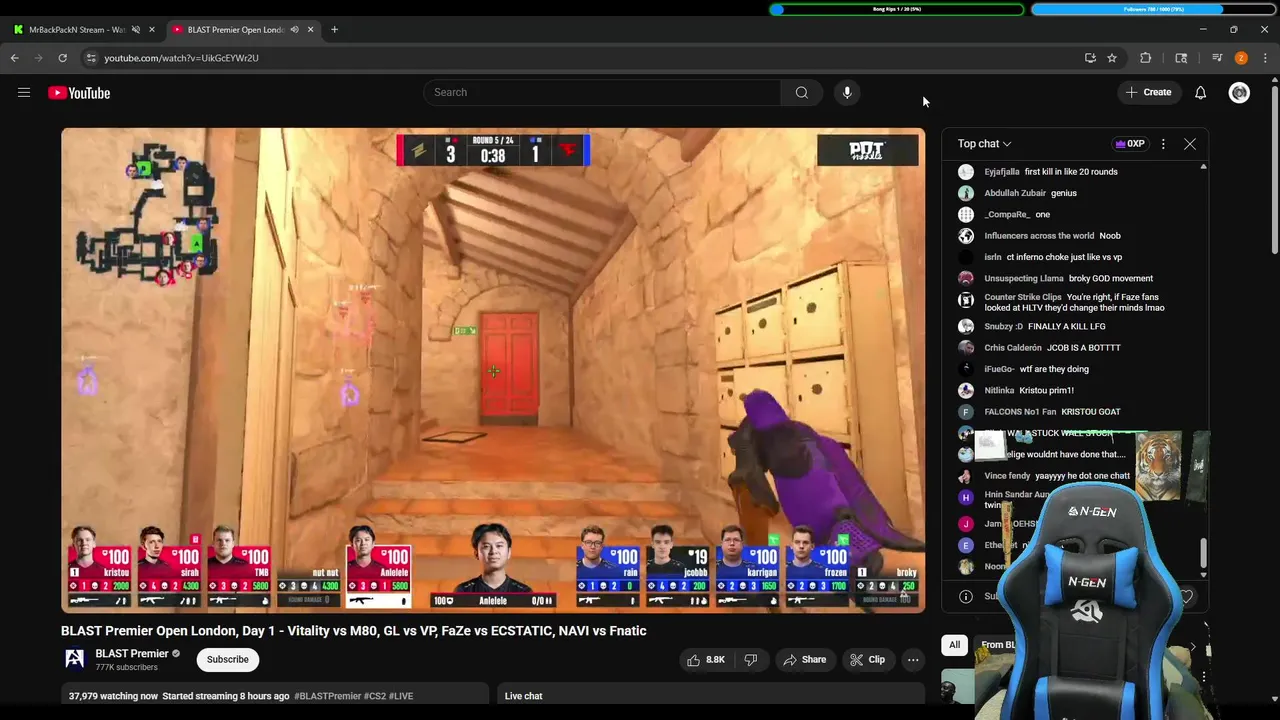Open more actions ellipsis below video

pyautogui.click(x=912, y=660)
